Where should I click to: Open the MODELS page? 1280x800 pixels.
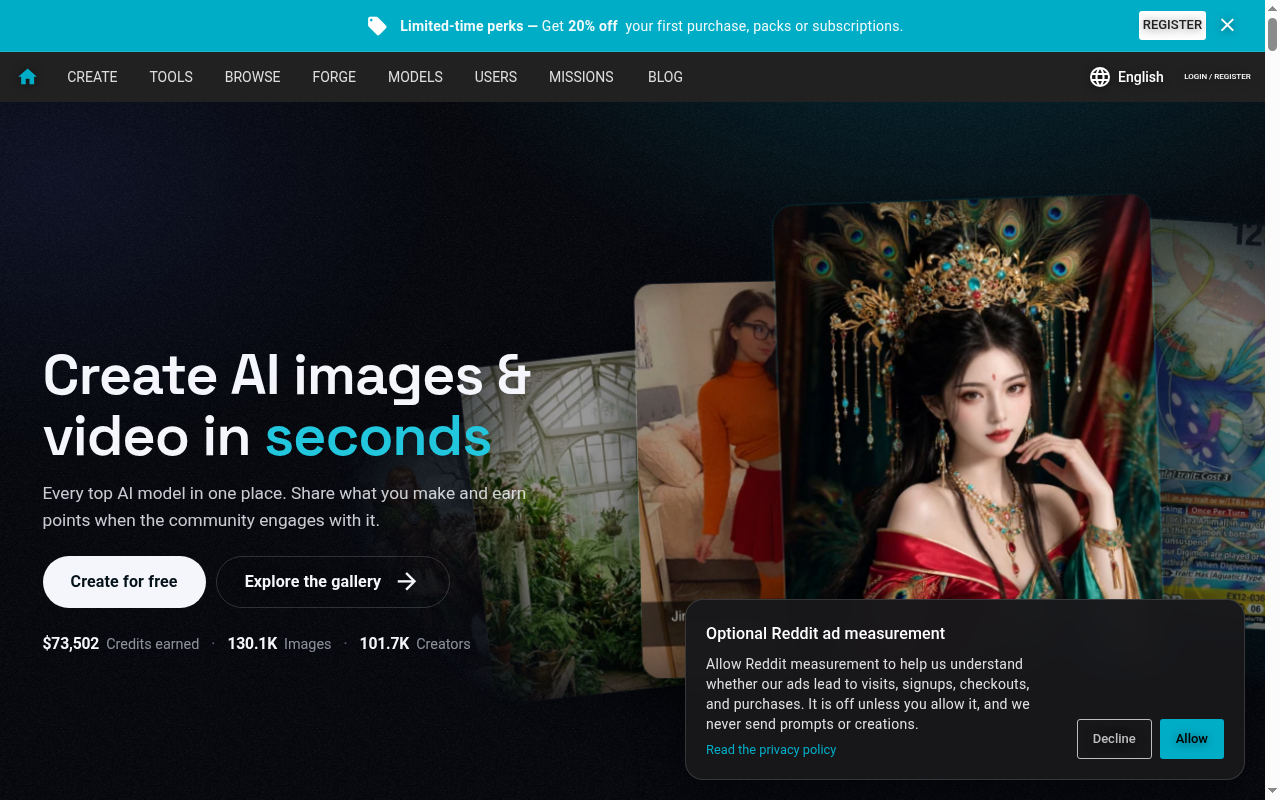(x=415, y=77)
